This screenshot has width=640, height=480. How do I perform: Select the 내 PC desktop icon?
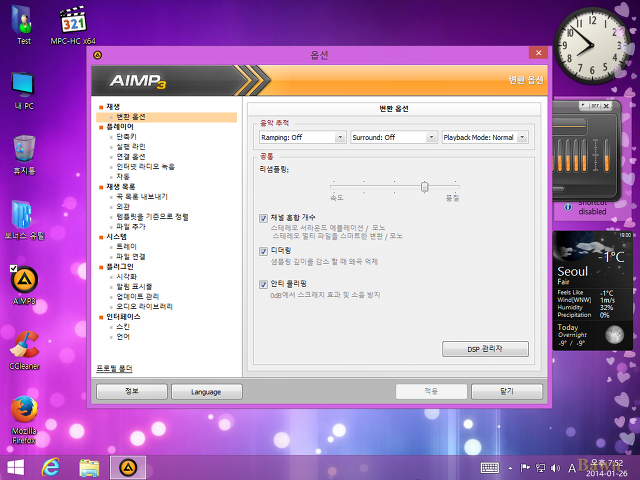pos(24,91)
